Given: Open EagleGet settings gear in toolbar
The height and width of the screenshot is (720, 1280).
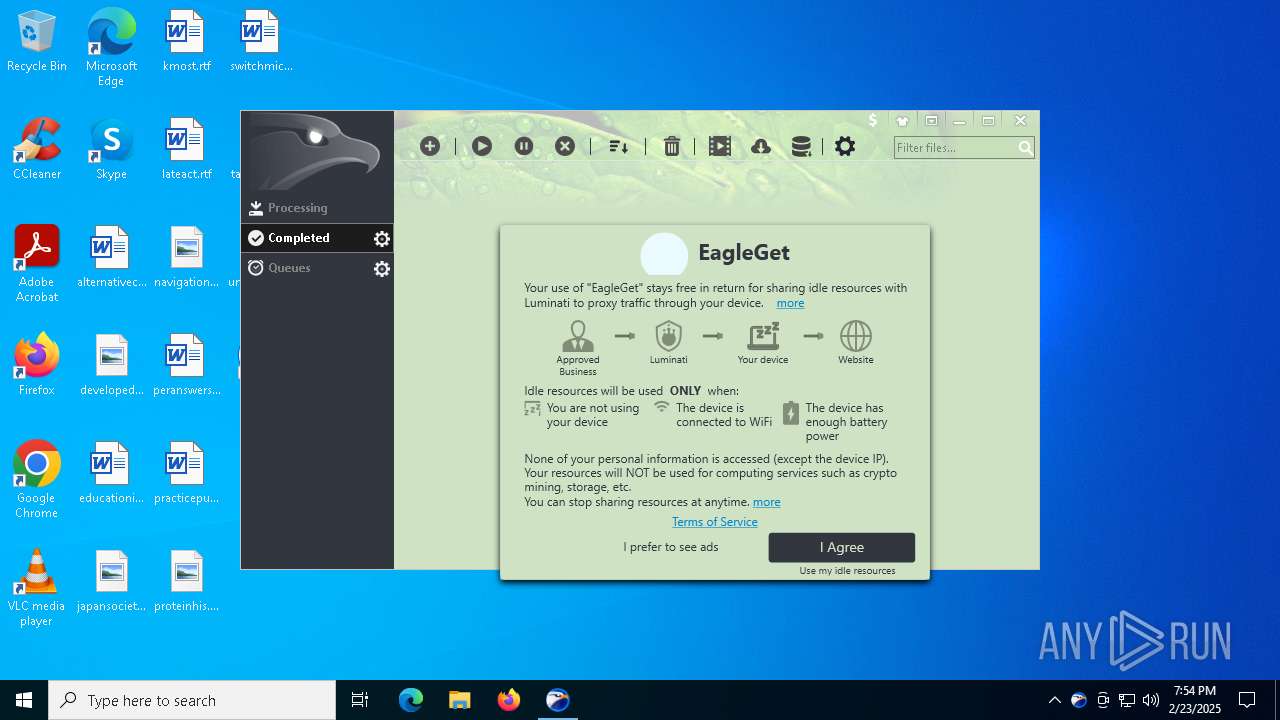Looking at the screenshot, I should coord(845,146).
